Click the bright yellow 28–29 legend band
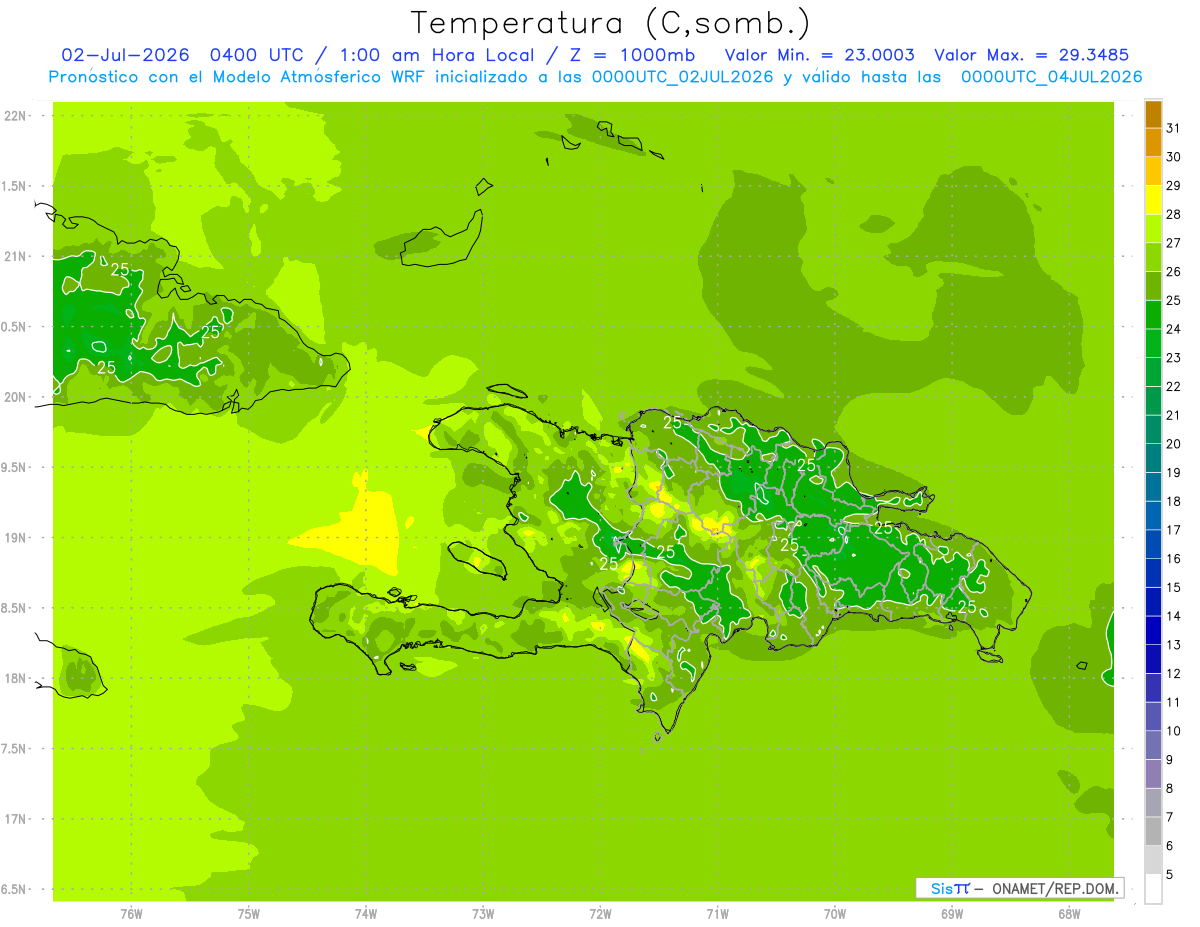Viewport: 1200px width, 927px height. click(x=1153, y=199)
